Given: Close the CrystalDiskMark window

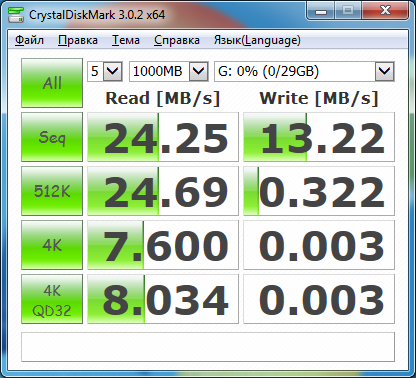Looking at the screenshot, I should click(385, 11).
